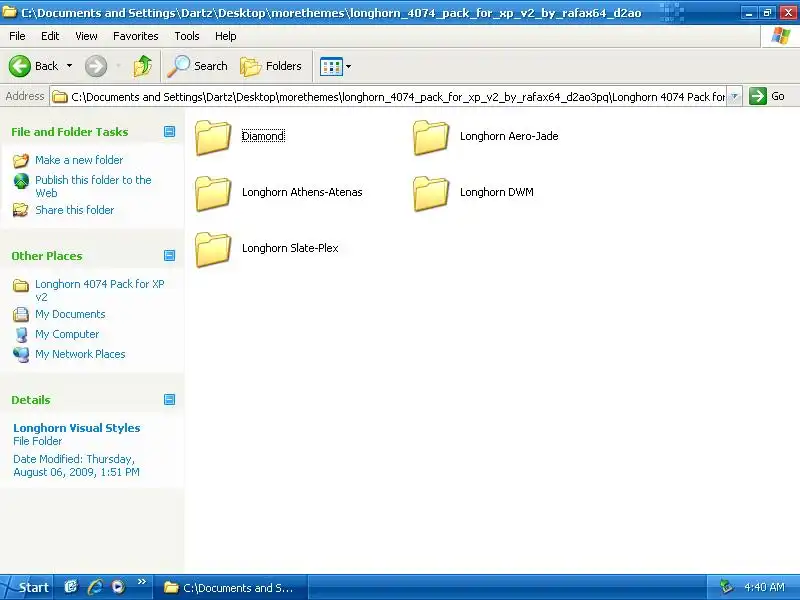Open the Back history dropdown arrow
The width and height of the screenshot is (800, 600).
pyautogui.click(x=69, y=66)
